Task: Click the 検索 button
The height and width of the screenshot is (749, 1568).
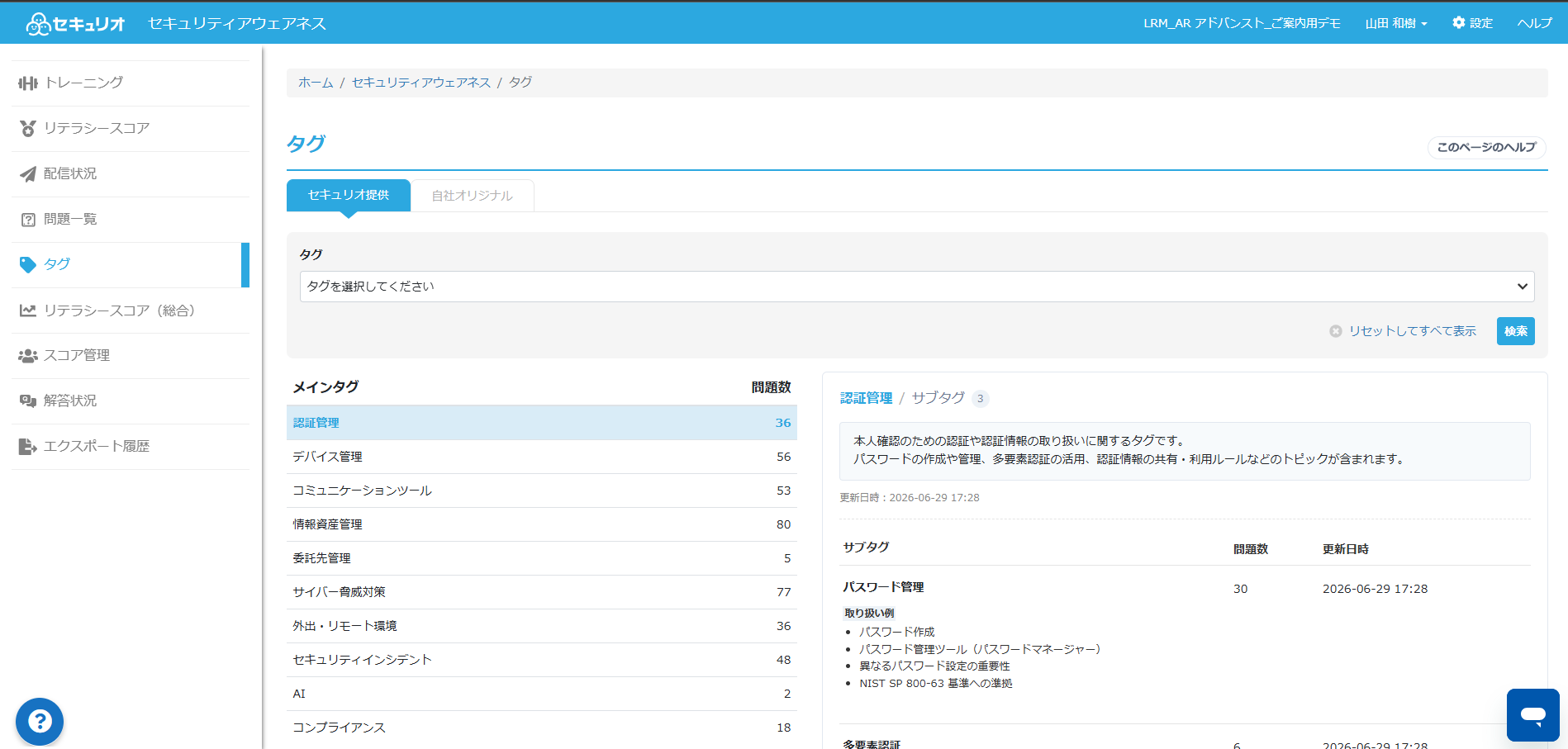Action: 1516,331
